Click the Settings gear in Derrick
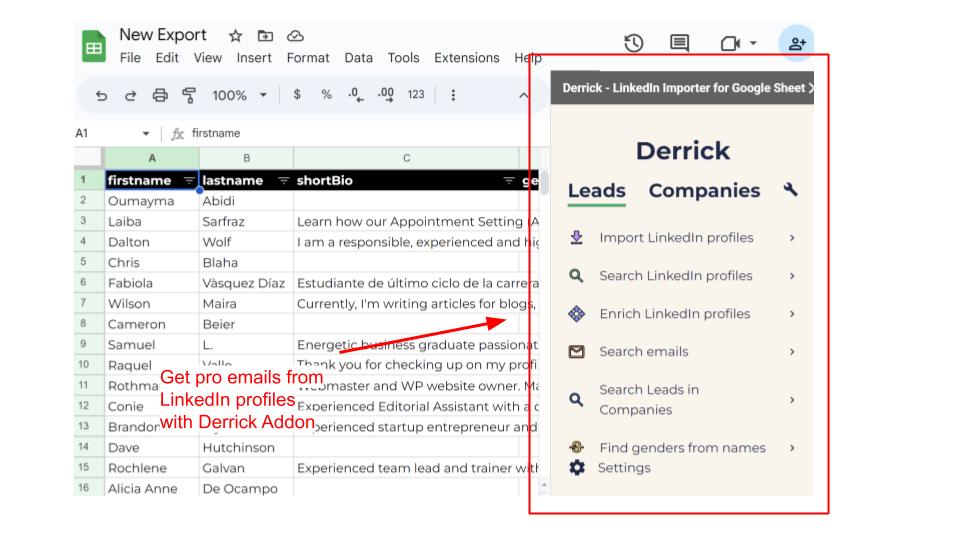 coord(577,468)
